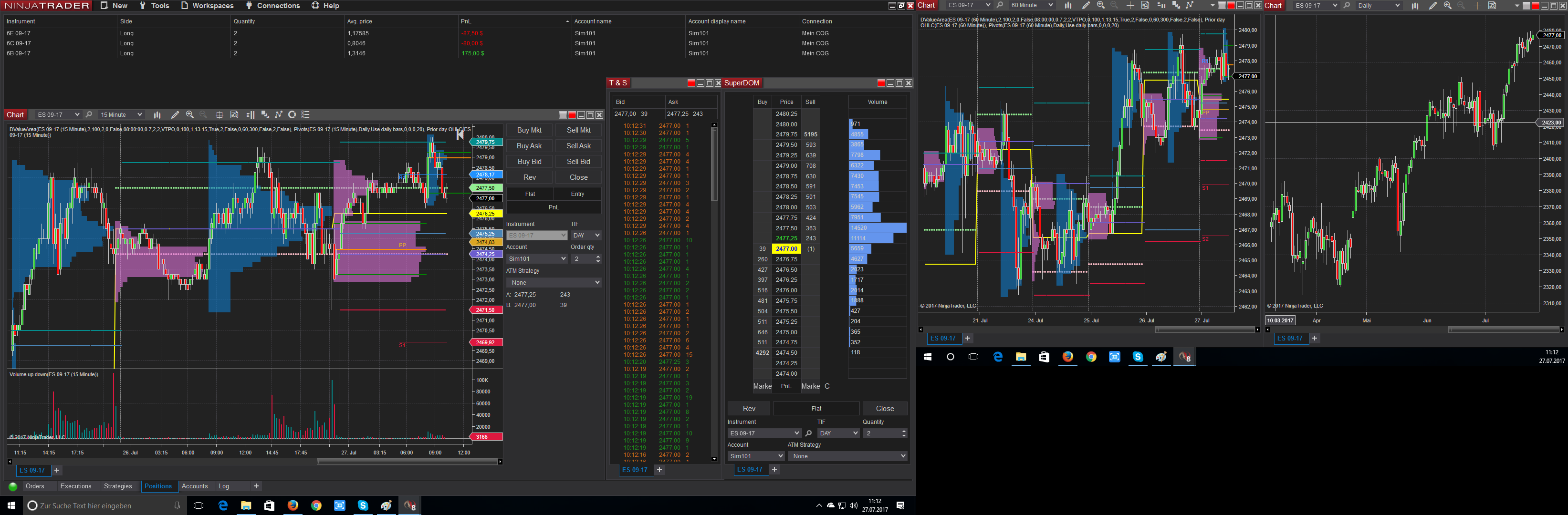Open the Daily interval dropdown
The height and width of the screenshot is (515, 1568).
[1379, 5]
